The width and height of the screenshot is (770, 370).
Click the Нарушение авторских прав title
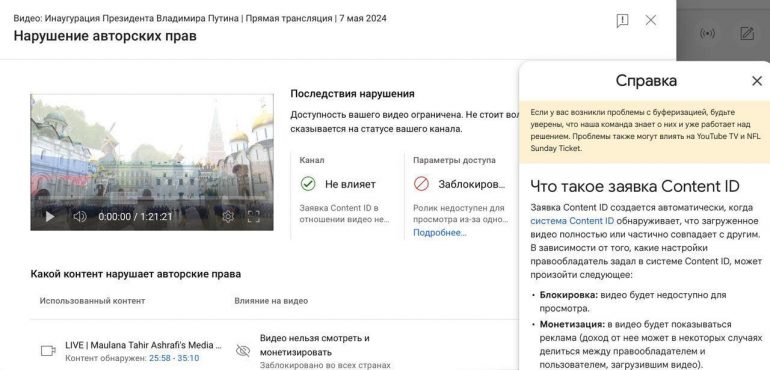[105, 36]
